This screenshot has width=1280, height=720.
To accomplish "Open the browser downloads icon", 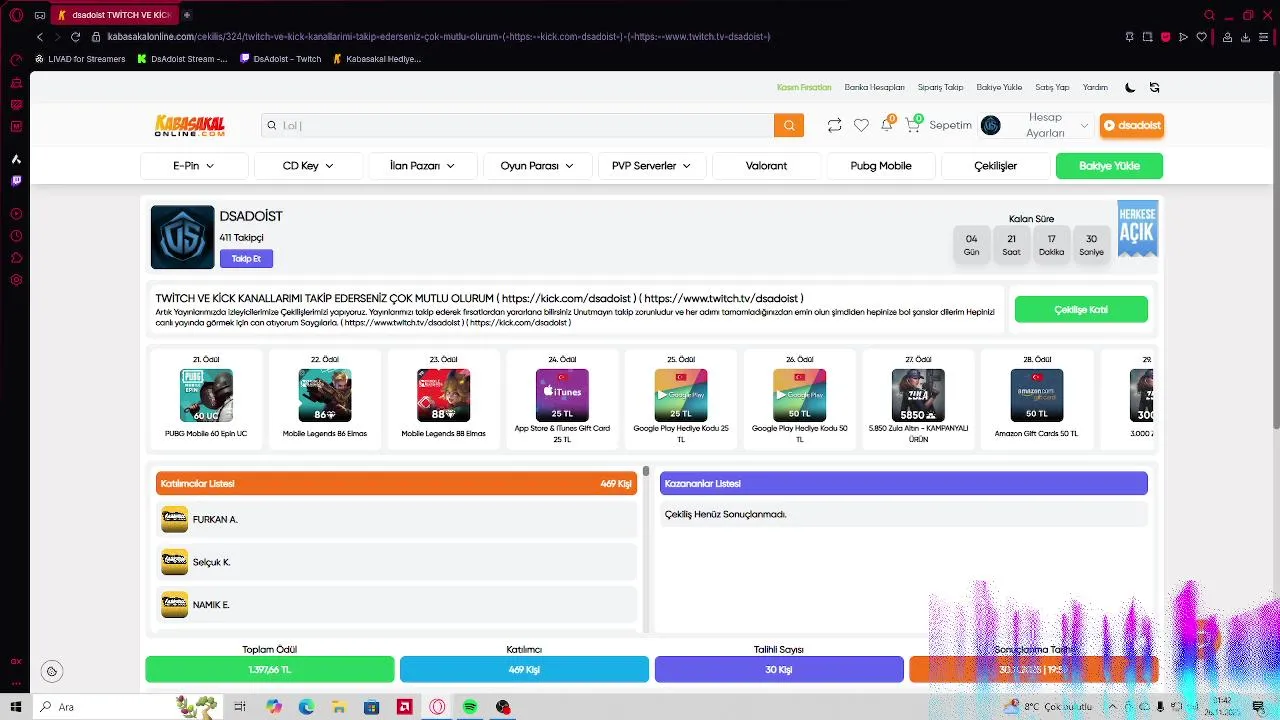I will click(x=1245, y=37).
